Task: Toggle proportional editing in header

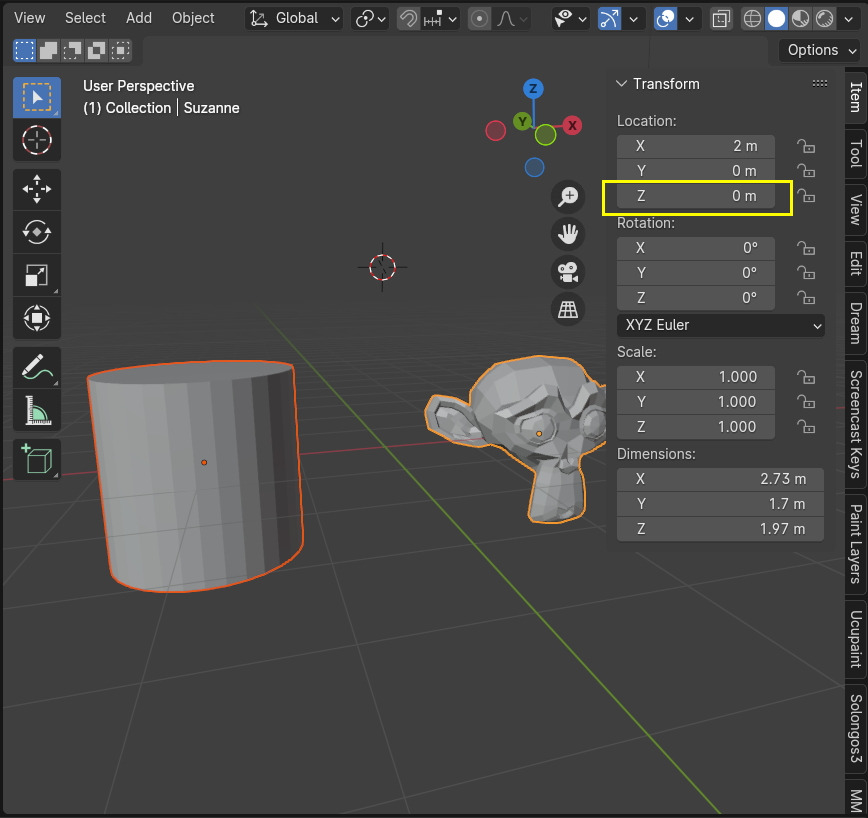Action: (479, 19)
